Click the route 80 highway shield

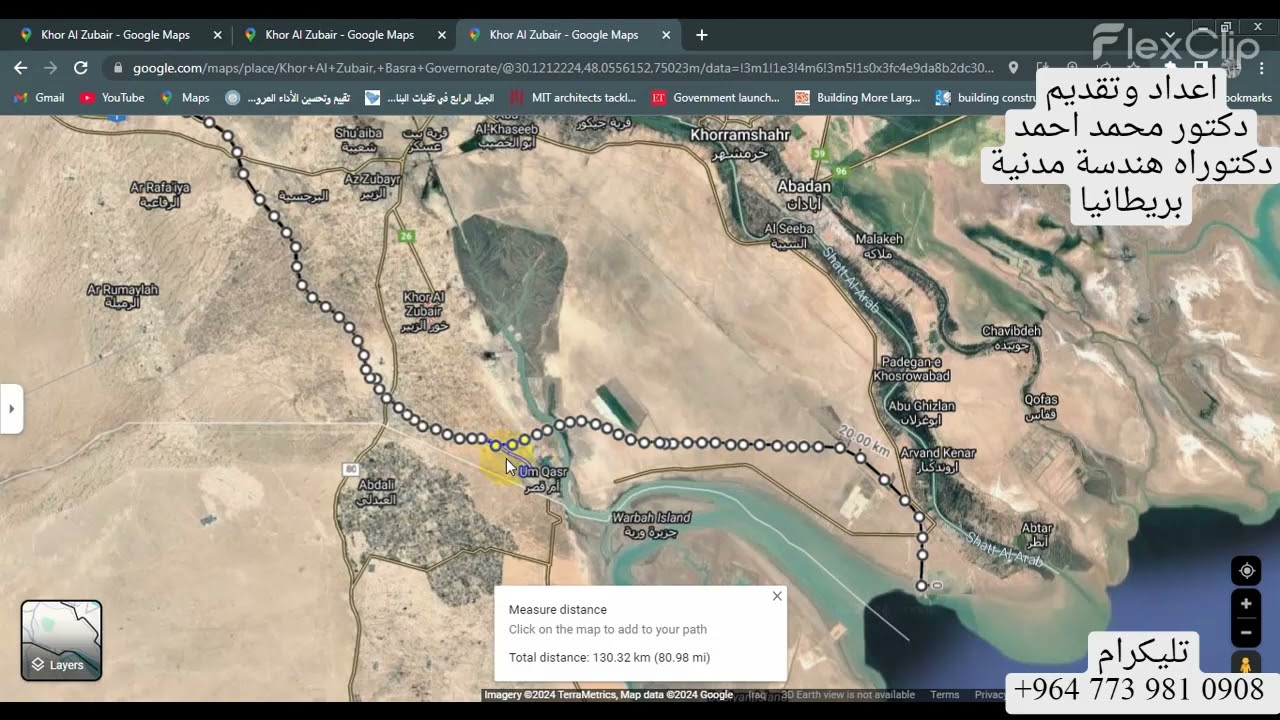[351, 469]
